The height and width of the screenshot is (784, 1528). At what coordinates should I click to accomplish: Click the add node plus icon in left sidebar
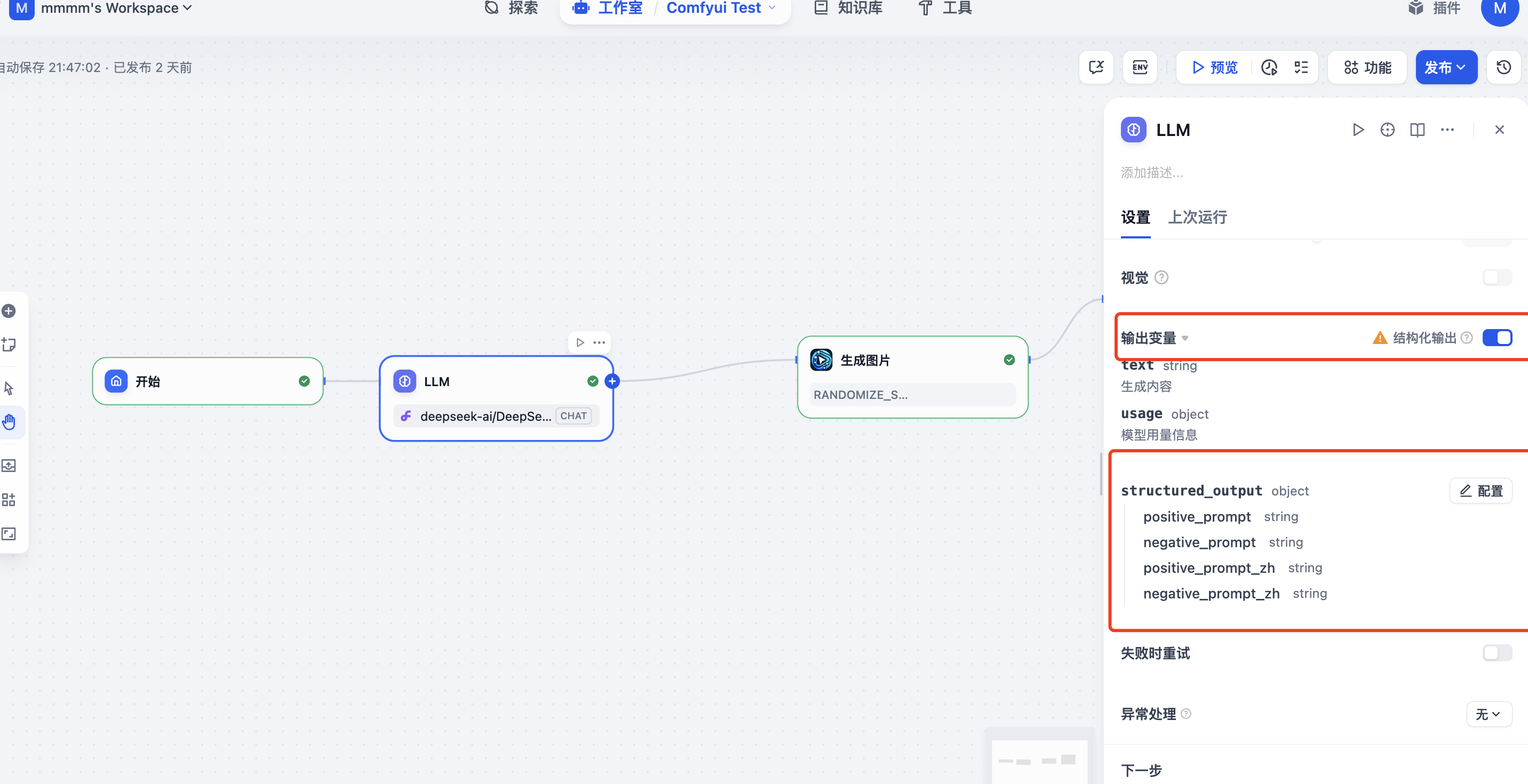click(x=9, y=311)
